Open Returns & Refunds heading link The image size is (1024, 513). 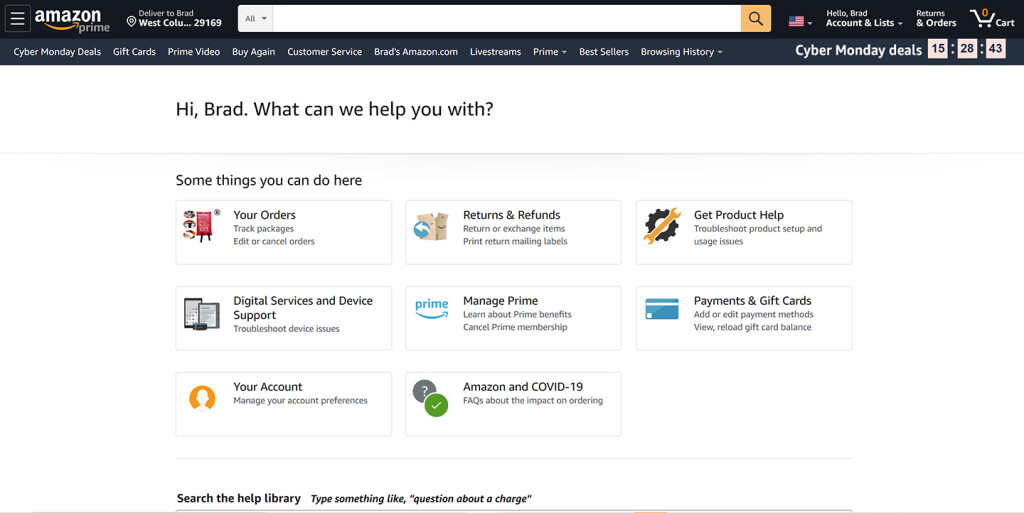tap(511, 215)
